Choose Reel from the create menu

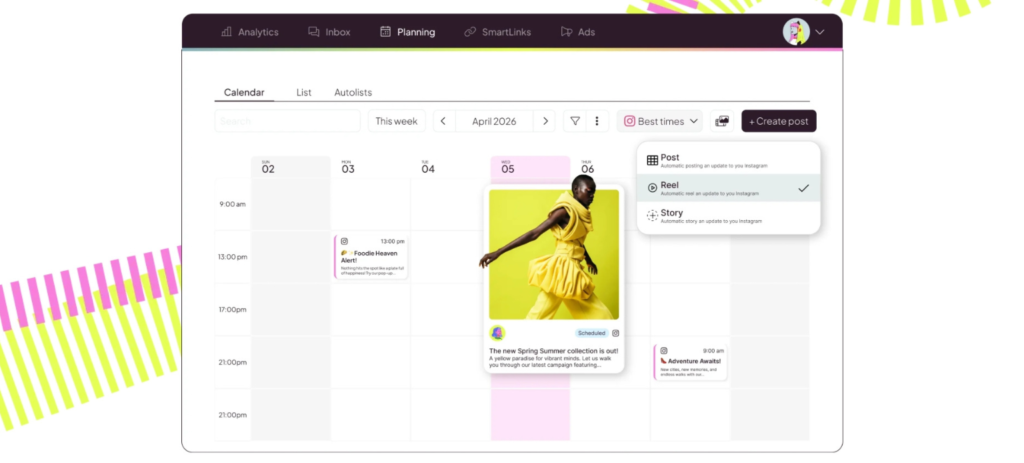728,188
